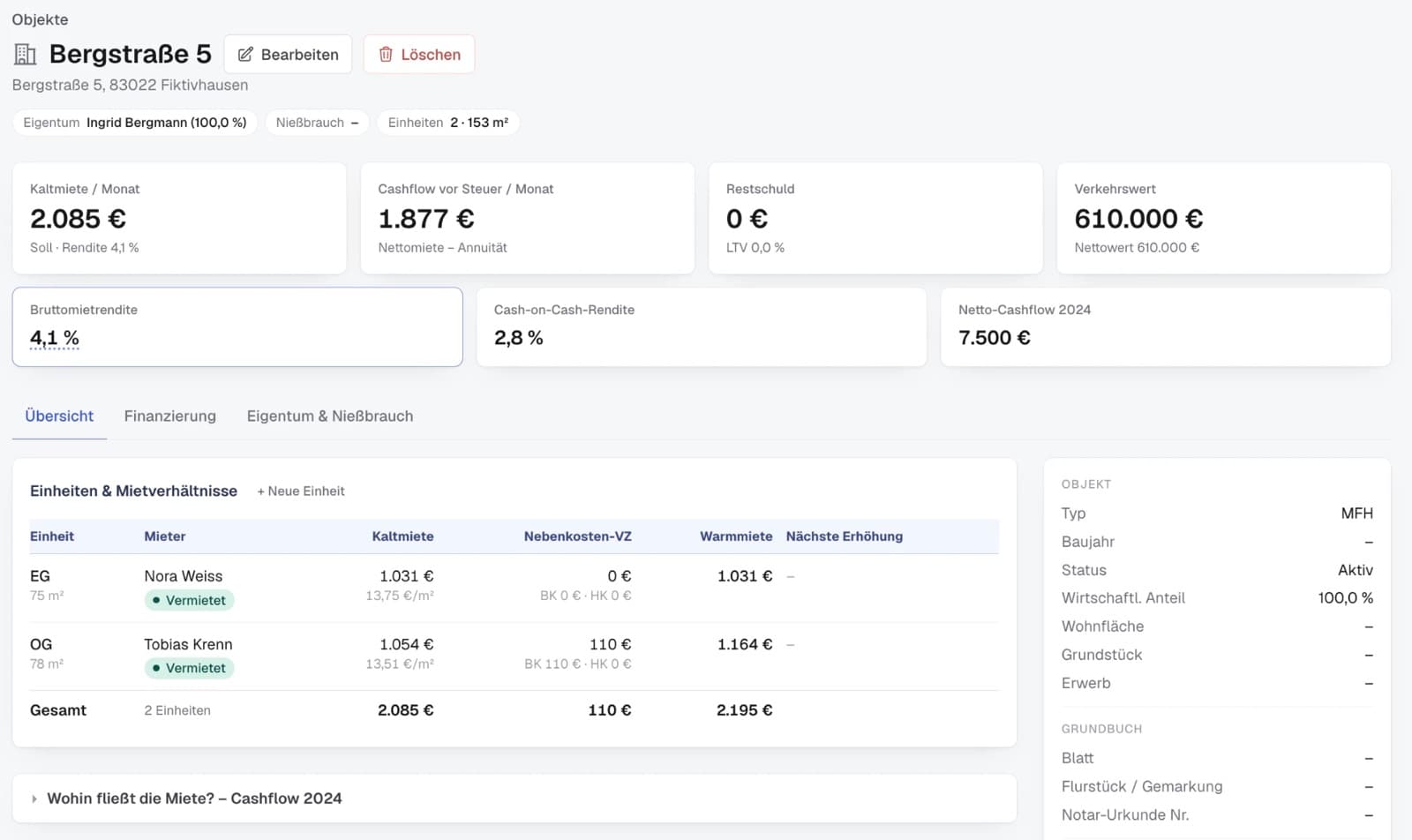Click the 13,51 €/m² price under Tobias Krenn
The width and height of the screenshot is (1412, 840).
coord(400,664)
